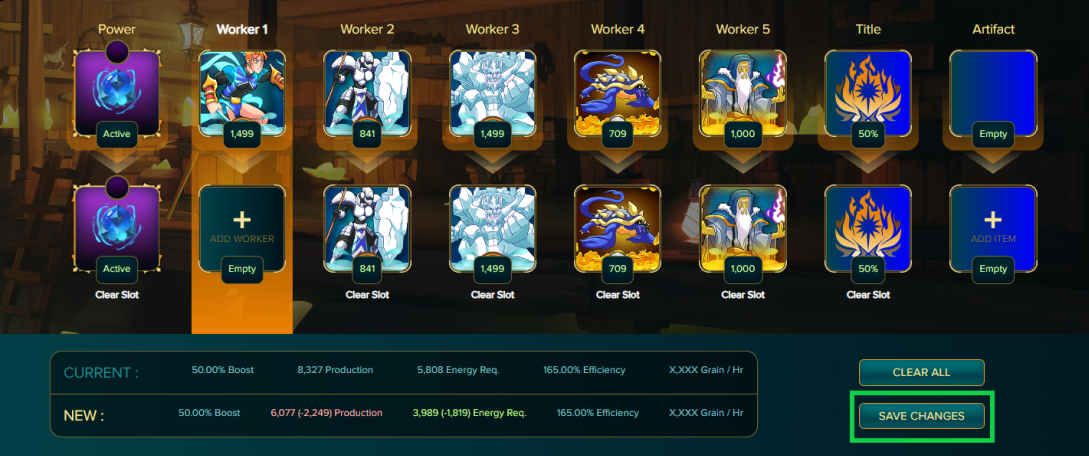
Task: Select the lower Title flame emblem card
Action: tap(868, 228)
